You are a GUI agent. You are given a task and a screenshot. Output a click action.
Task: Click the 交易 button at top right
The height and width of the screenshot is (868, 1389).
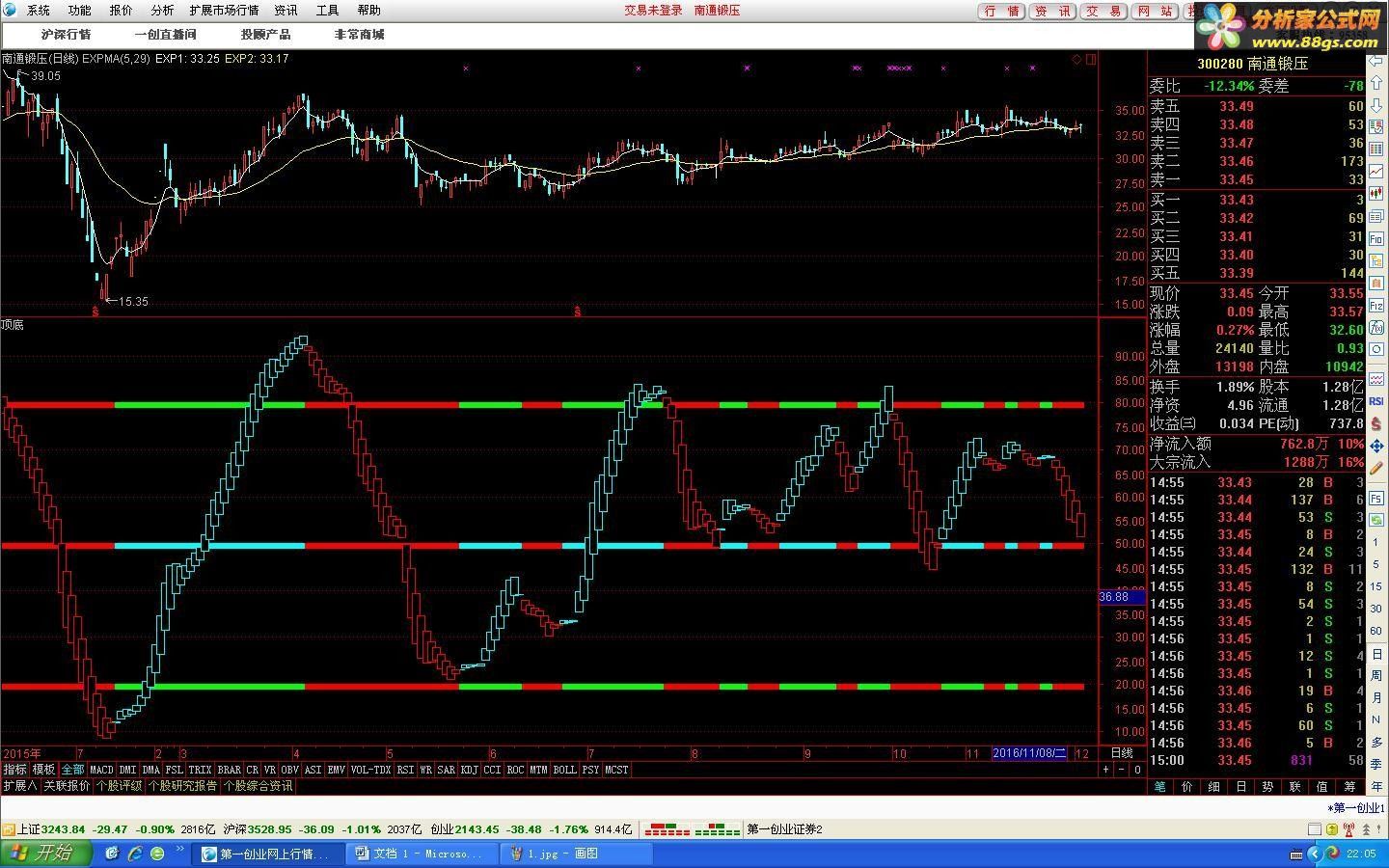pyautogui.click(x=1103, y=12)
